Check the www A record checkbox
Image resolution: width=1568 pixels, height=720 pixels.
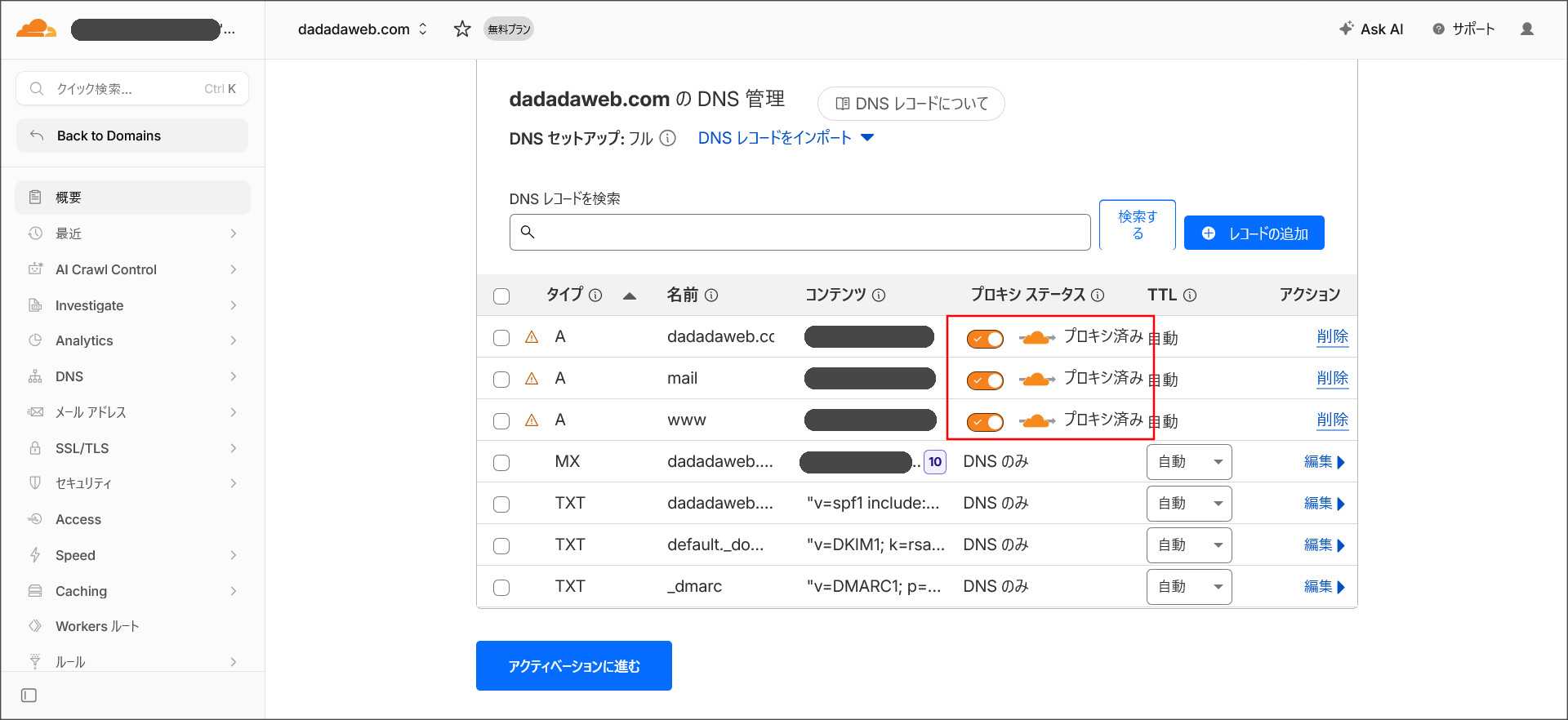pyautogui.click(x=501, y=421)
